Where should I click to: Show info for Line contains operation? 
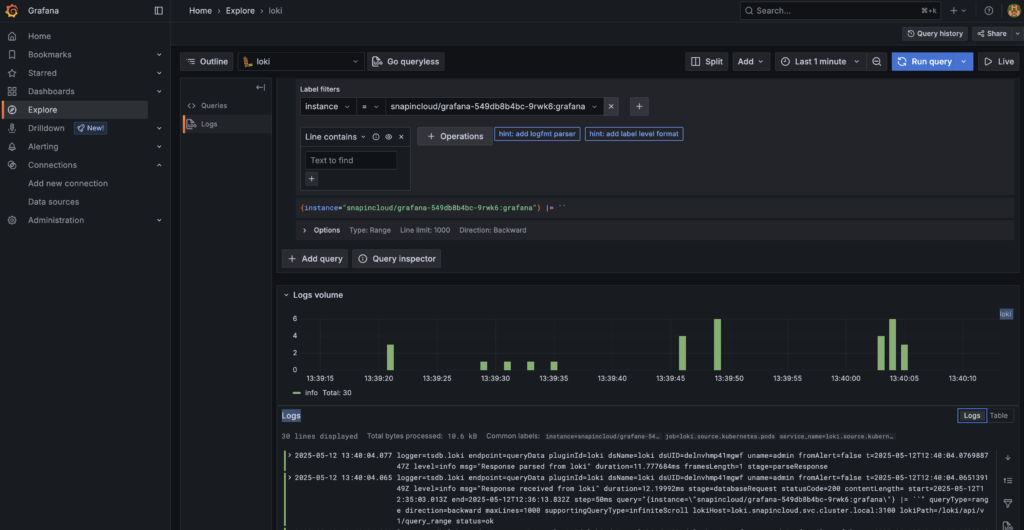(x=376, y=137)
